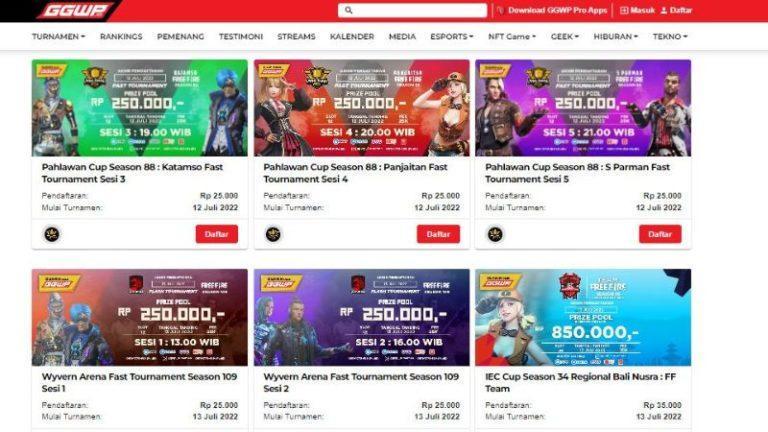This screenshot has height=432, width=768.
Task: Expand the ESPORTS dropdown menu
Action: (452, 36)
